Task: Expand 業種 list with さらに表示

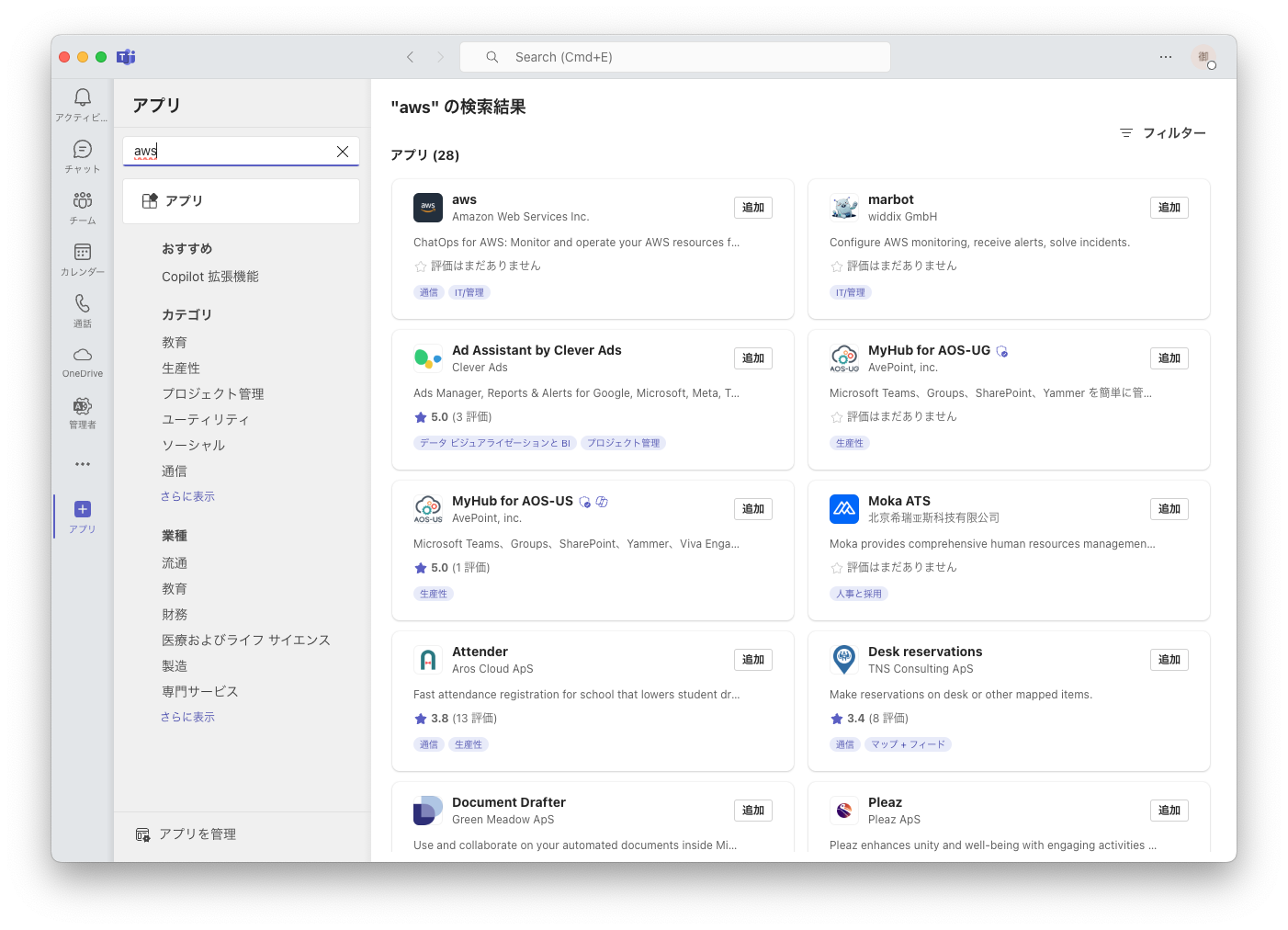Action: [187, 717]
